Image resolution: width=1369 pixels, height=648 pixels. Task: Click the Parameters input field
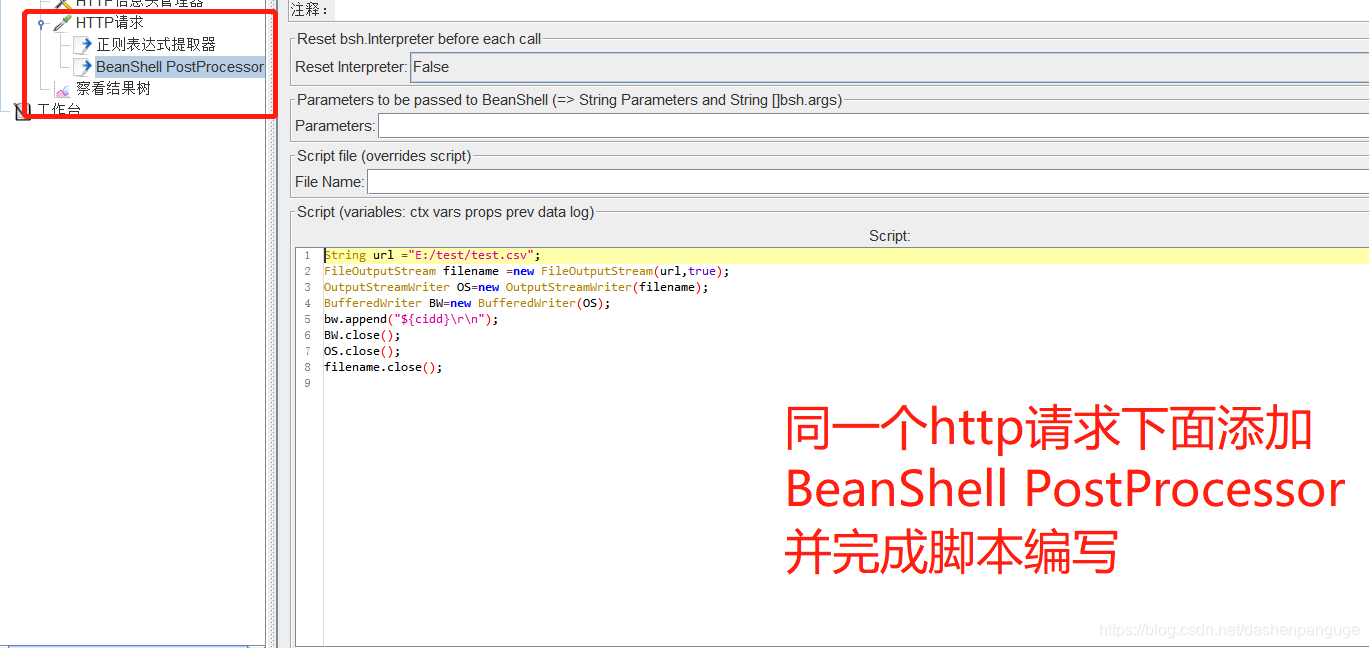click(700, 126)
